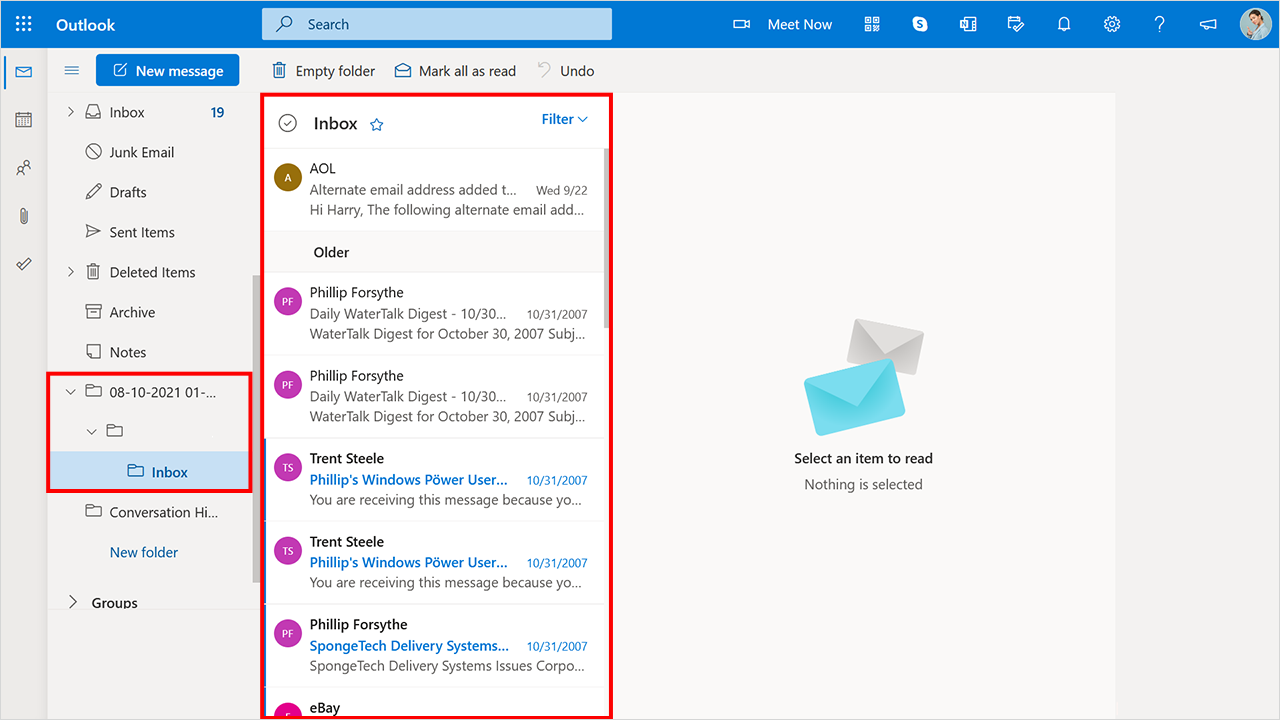The width and height of the screenshot is (1280, 720).
Task: Click Empty folder
Action: pos(324,71)
